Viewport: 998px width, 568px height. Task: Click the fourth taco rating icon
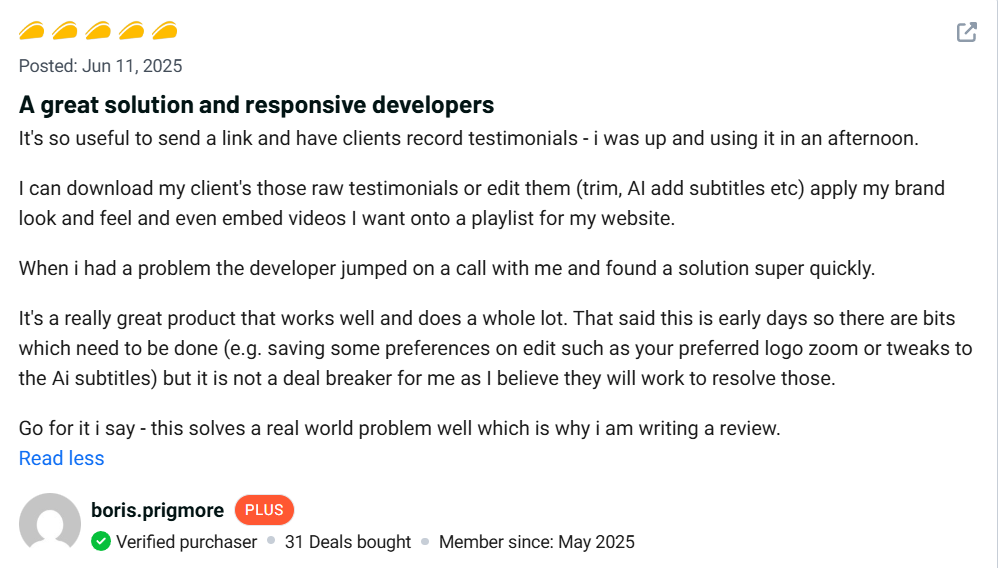point(131,31)
